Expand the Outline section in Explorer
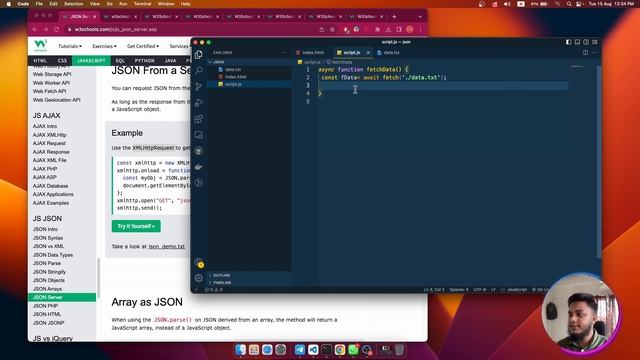 (221, 276)
